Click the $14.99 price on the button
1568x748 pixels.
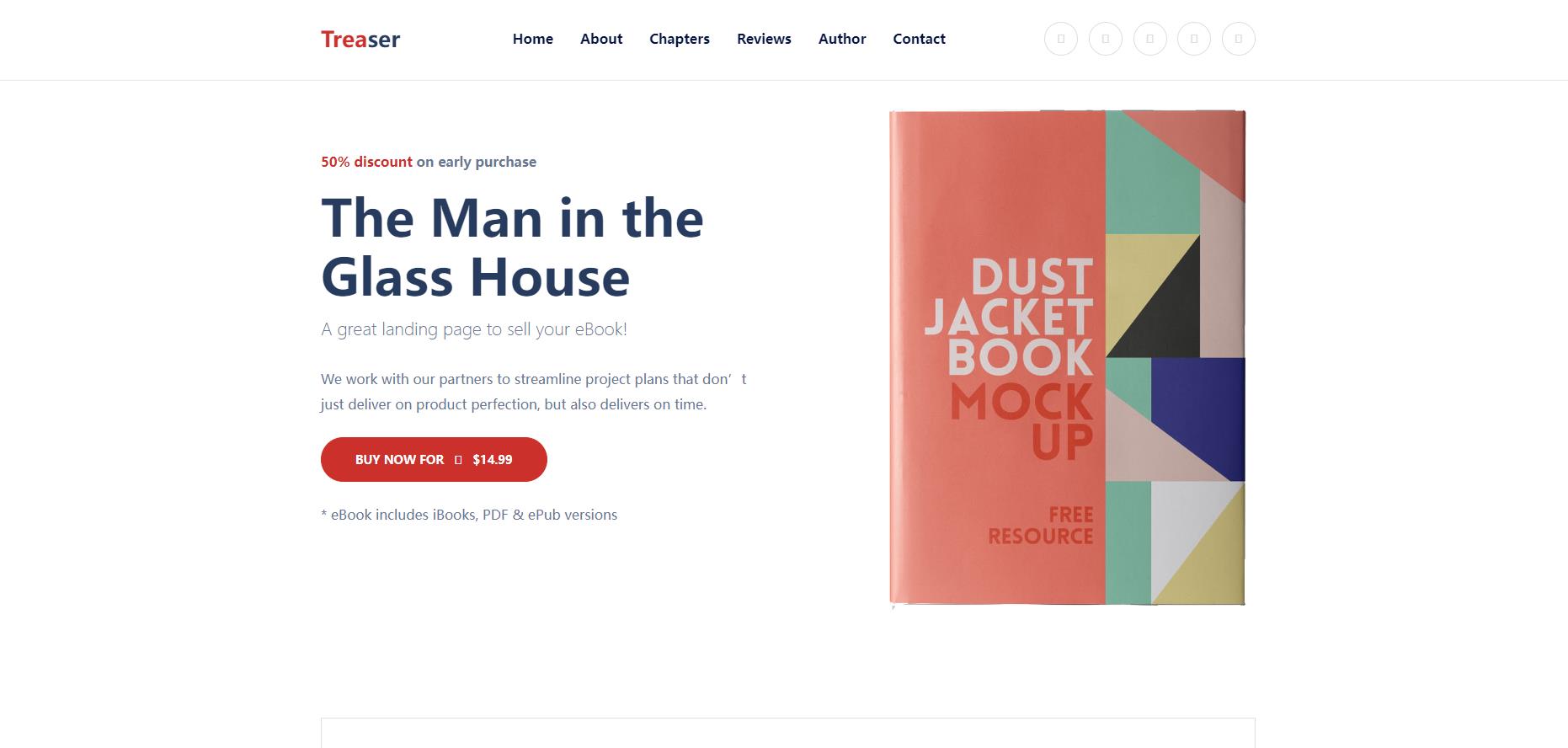(493, 460)
